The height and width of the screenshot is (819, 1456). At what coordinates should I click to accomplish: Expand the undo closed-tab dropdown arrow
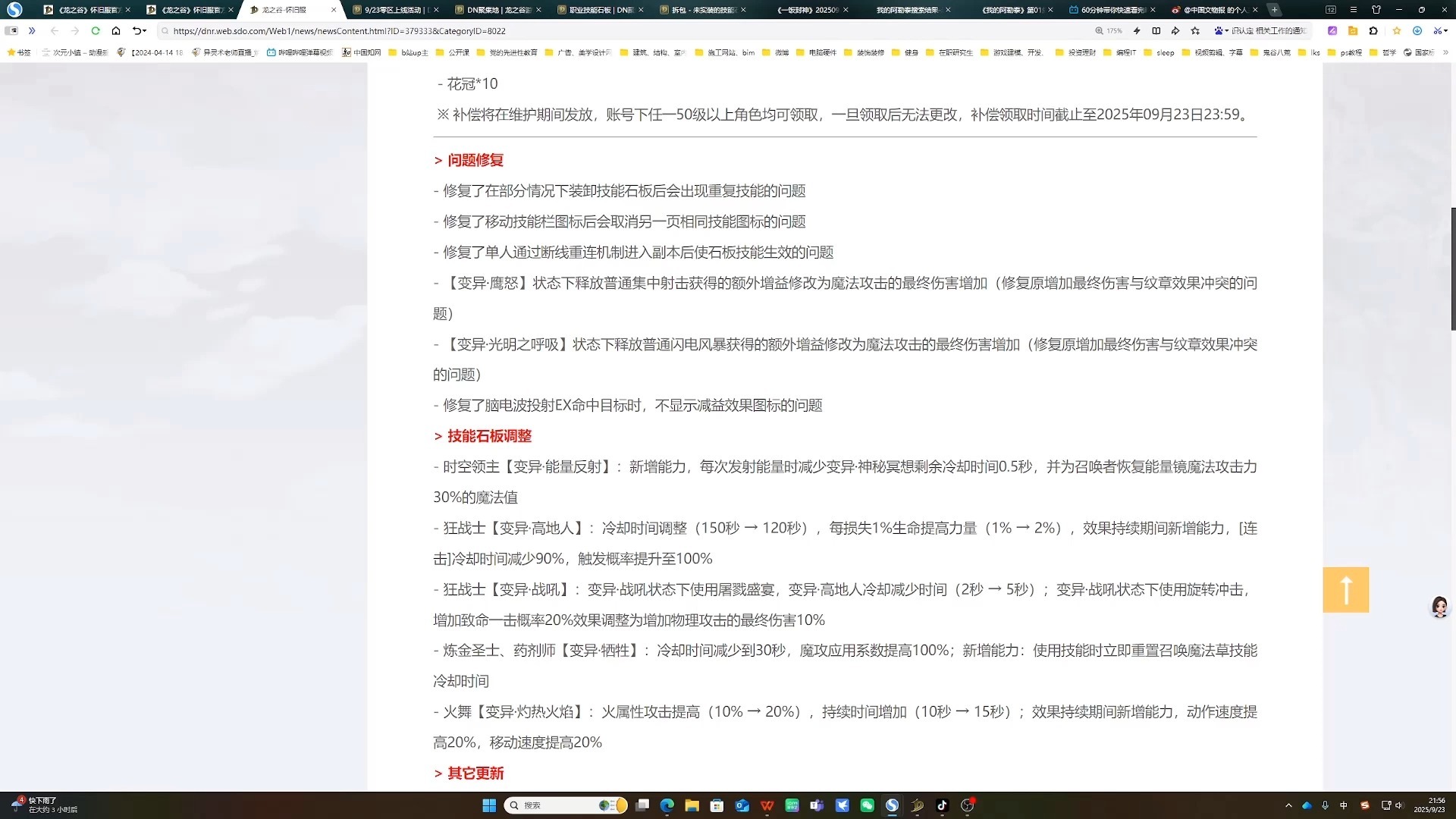click(x=144, y=31)
